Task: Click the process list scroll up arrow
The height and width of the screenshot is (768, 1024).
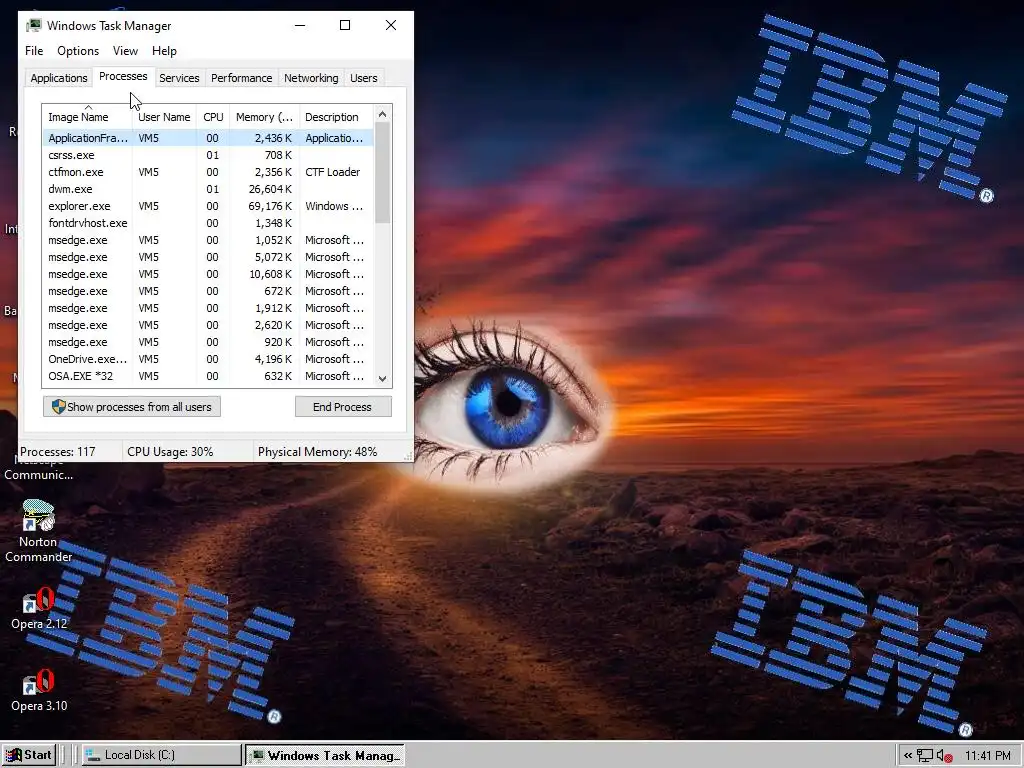Action: point(383,114)
